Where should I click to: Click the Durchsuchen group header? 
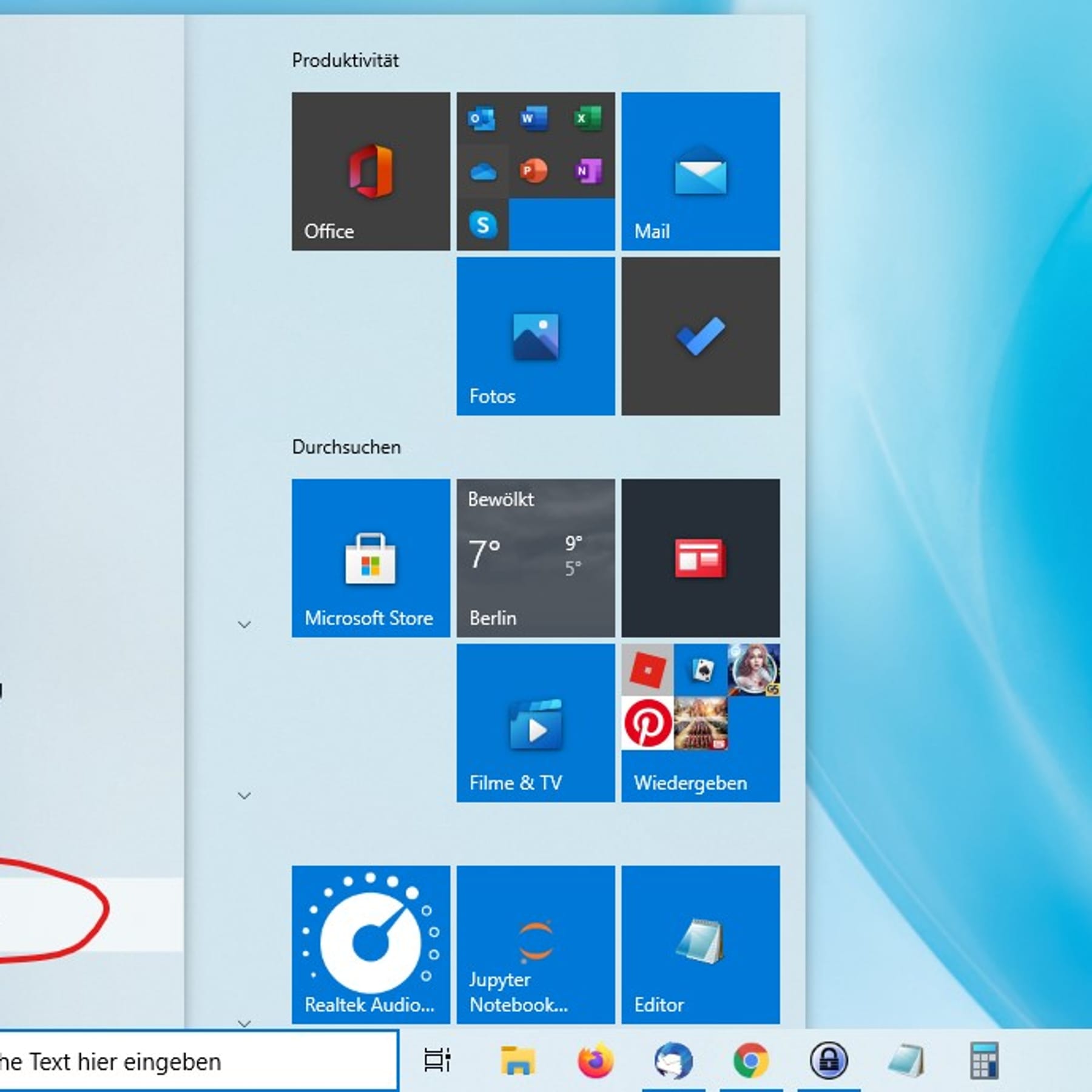coord(346,447)
